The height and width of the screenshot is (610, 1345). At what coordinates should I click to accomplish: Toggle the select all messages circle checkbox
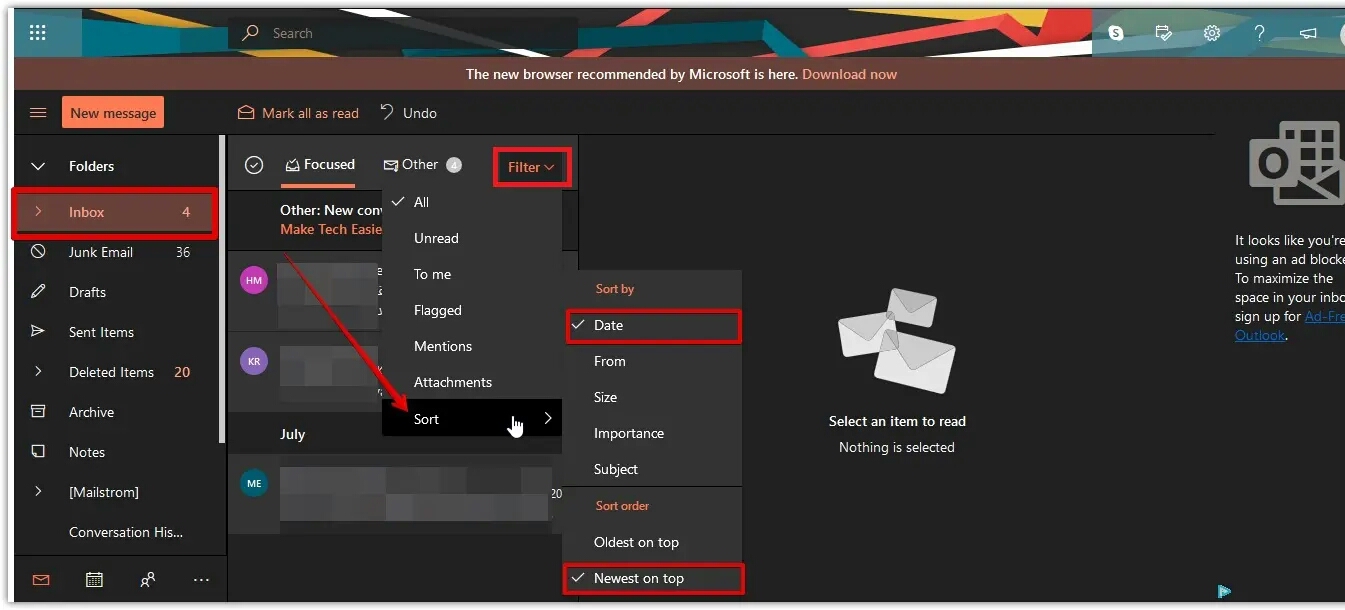254,165
